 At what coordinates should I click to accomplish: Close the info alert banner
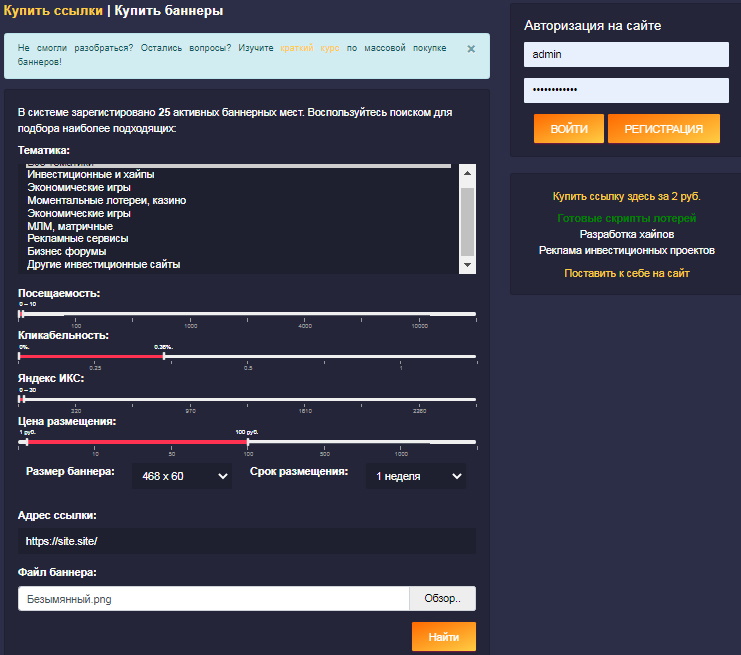click(471, 48)
